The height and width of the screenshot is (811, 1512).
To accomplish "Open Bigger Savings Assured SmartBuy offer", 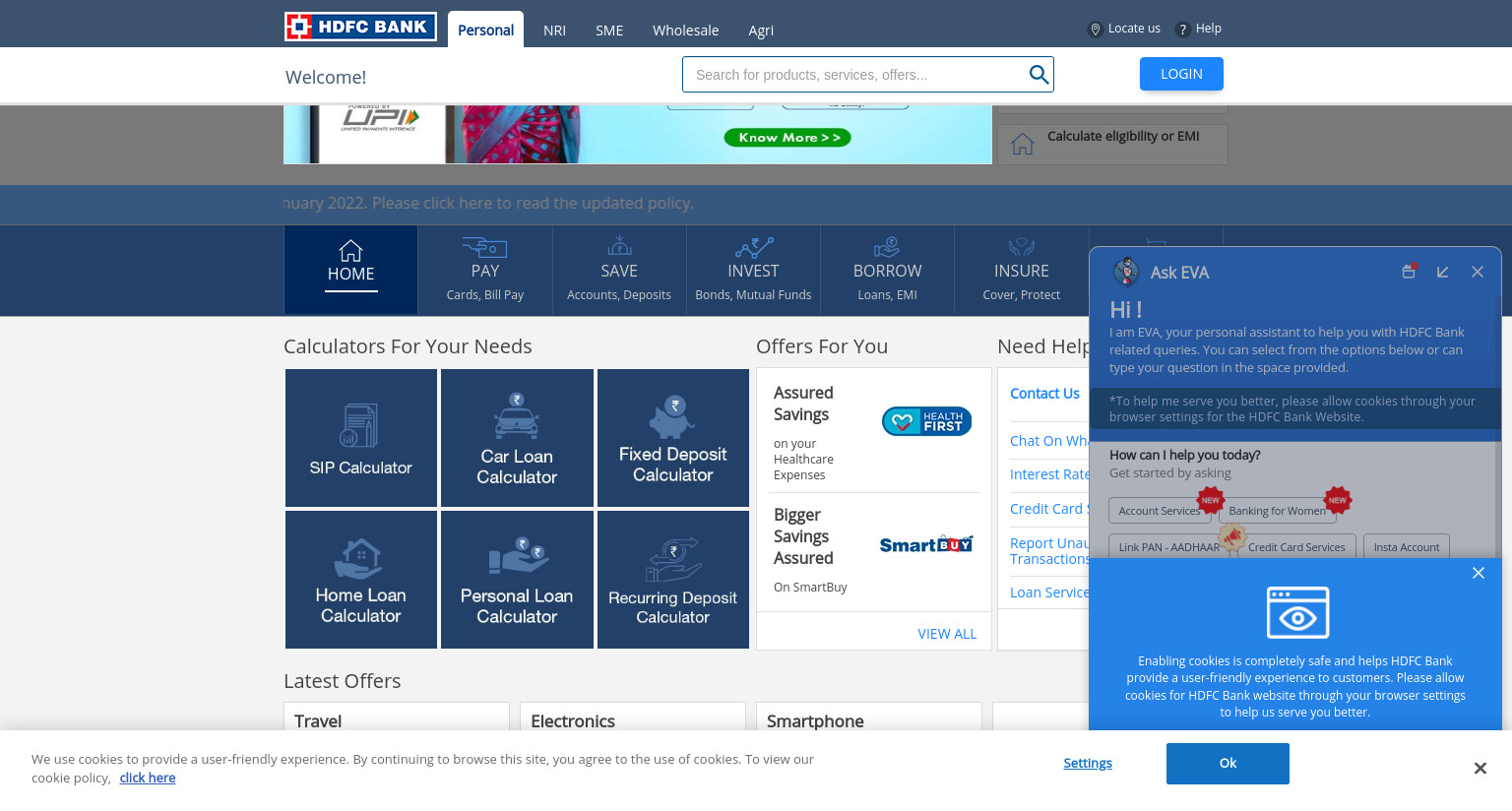I will point(874,553).
